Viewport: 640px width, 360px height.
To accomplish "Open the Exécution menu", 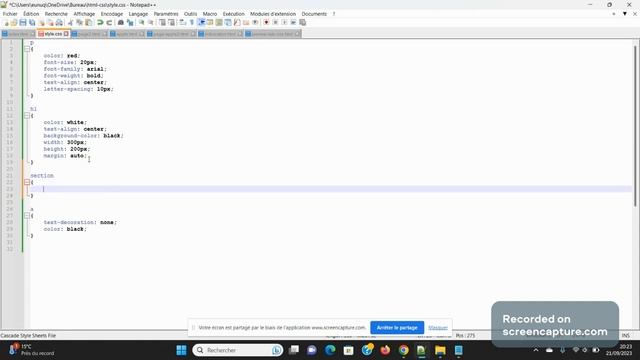I will click(x=233, y=14).
